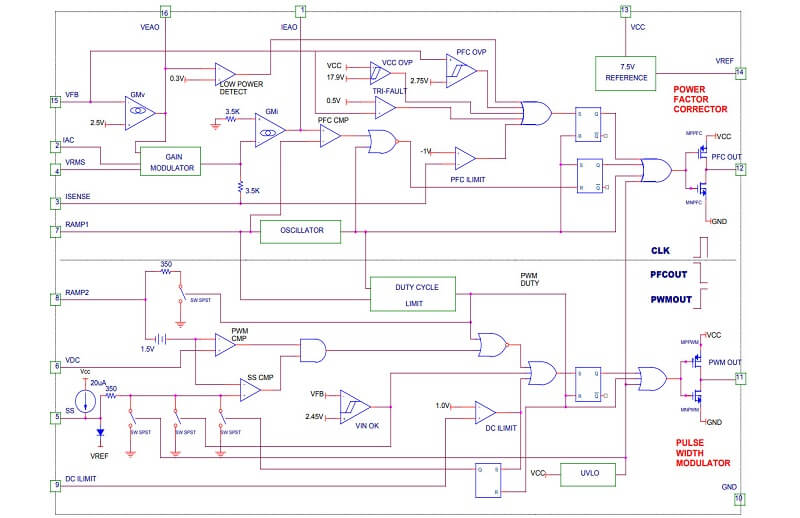Screen dimensions: 800x518
Task: Click pin 5 box for SS
Action: (x=56, y=417)
